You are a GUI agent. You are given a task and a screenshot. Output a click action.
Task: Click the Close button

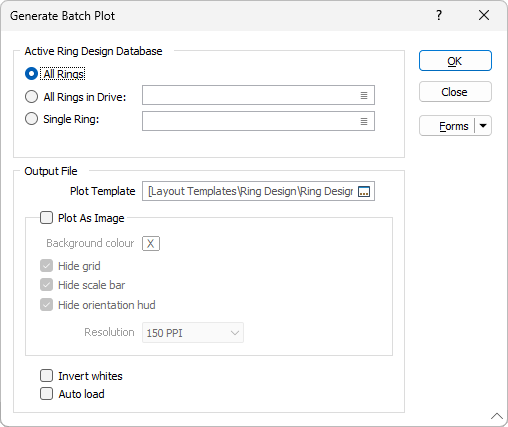coord(455,92)
